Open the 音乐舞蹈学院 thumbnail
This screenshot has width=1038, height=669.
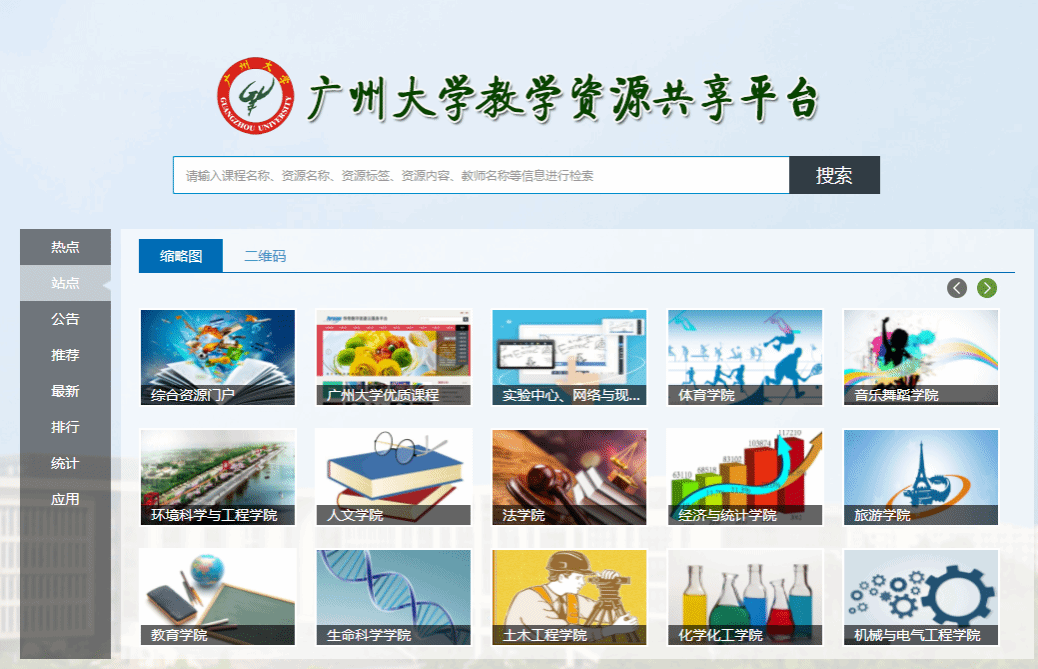[x=921, y=357]
